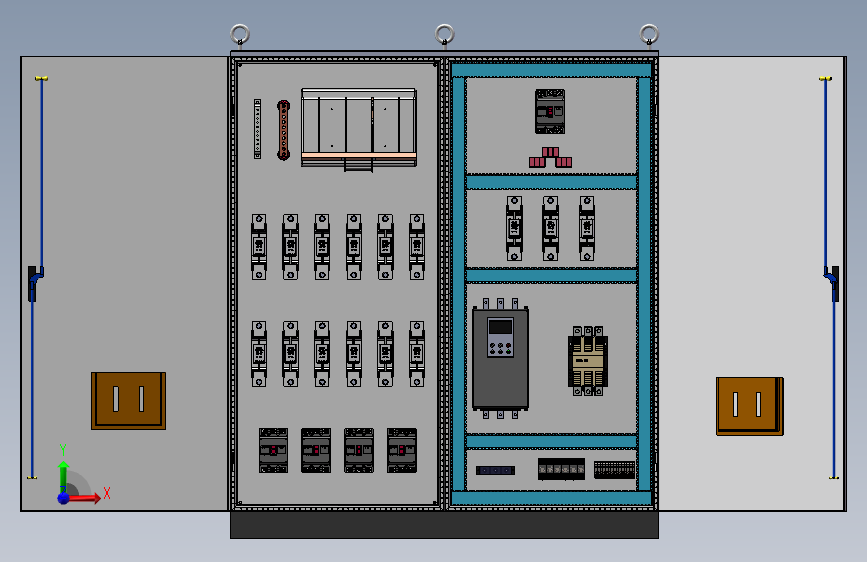Select the red current transformers under main breaker
This screenshot has height=562, width=867.
[550, 157]
